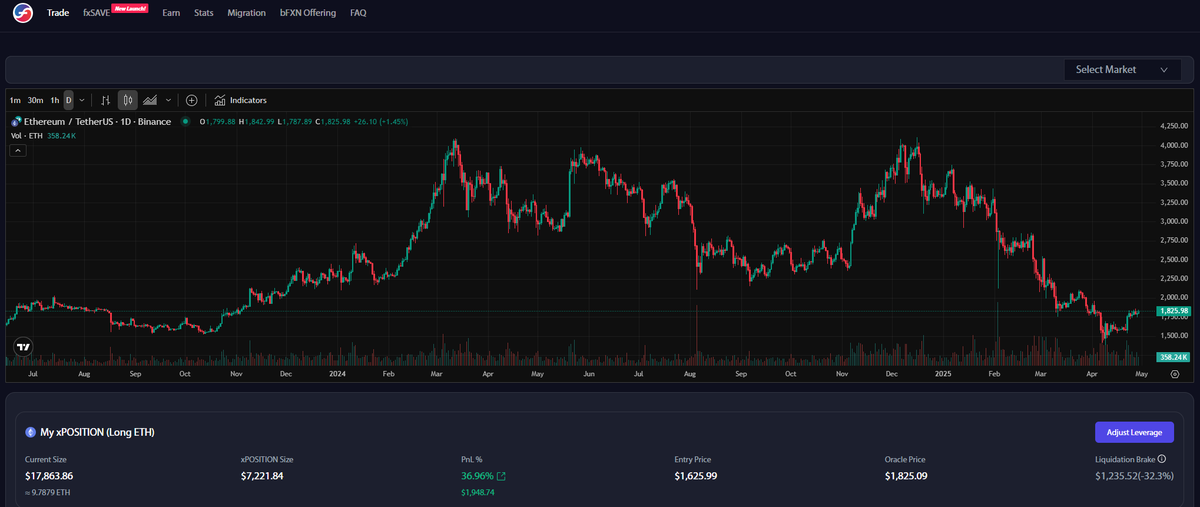Click the compare or add symbol plus icon
Image resolution: width=1200 pixels, height=507 pixels.
[192, 100]
